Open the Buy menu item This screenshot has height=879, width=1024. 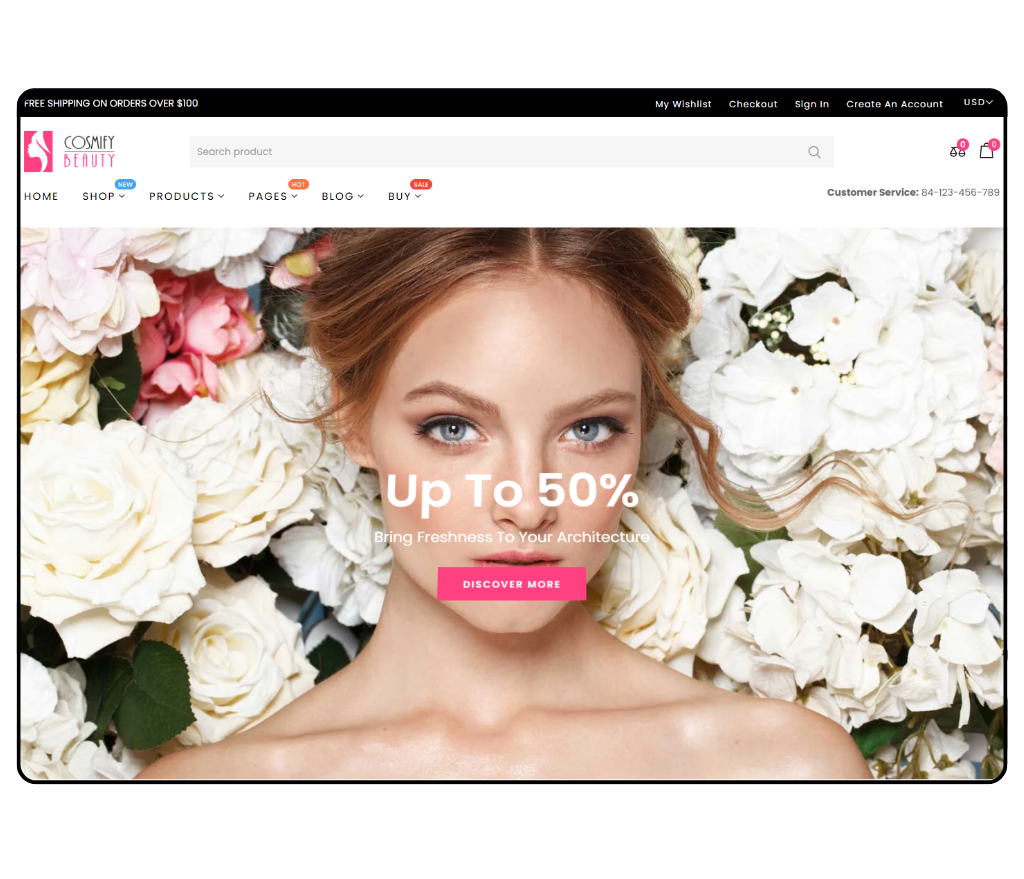(404, 197)
